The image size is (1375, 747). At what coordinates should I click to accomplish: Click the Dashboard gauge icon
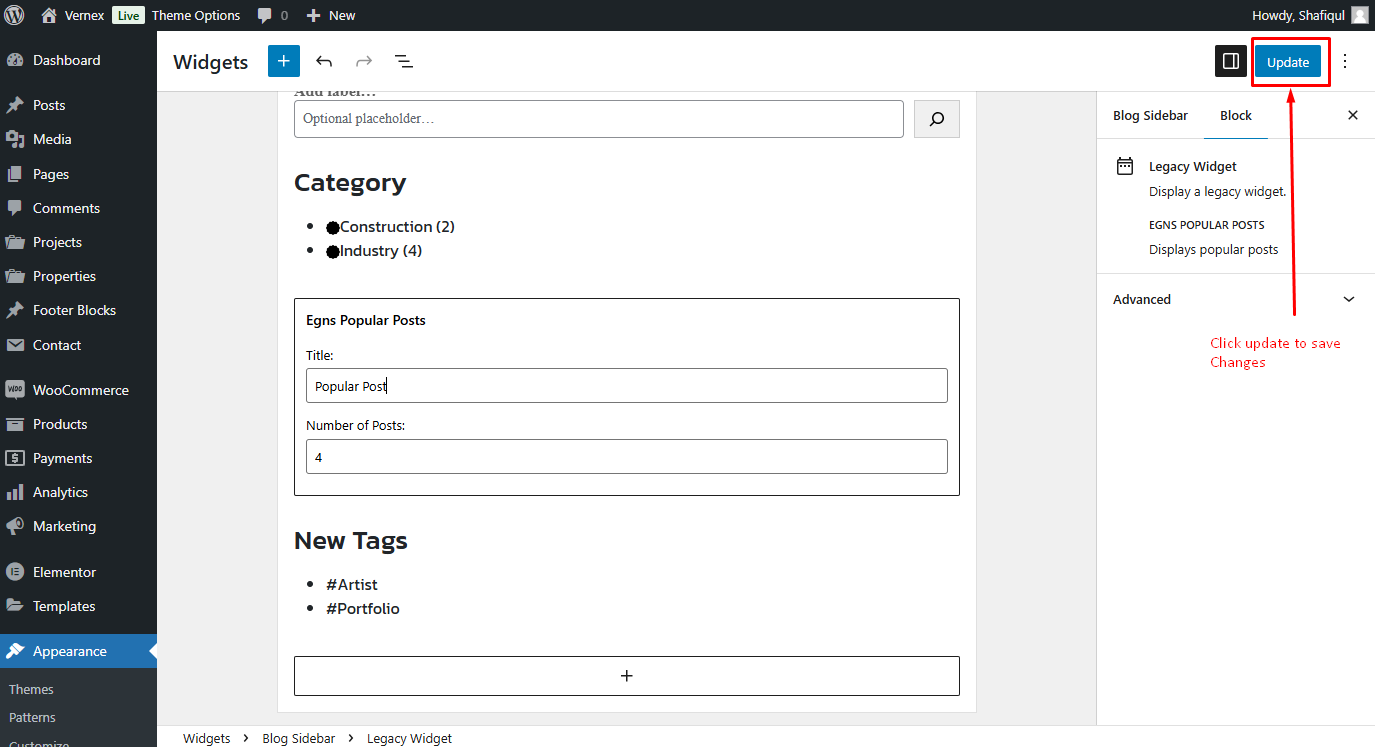15,60
